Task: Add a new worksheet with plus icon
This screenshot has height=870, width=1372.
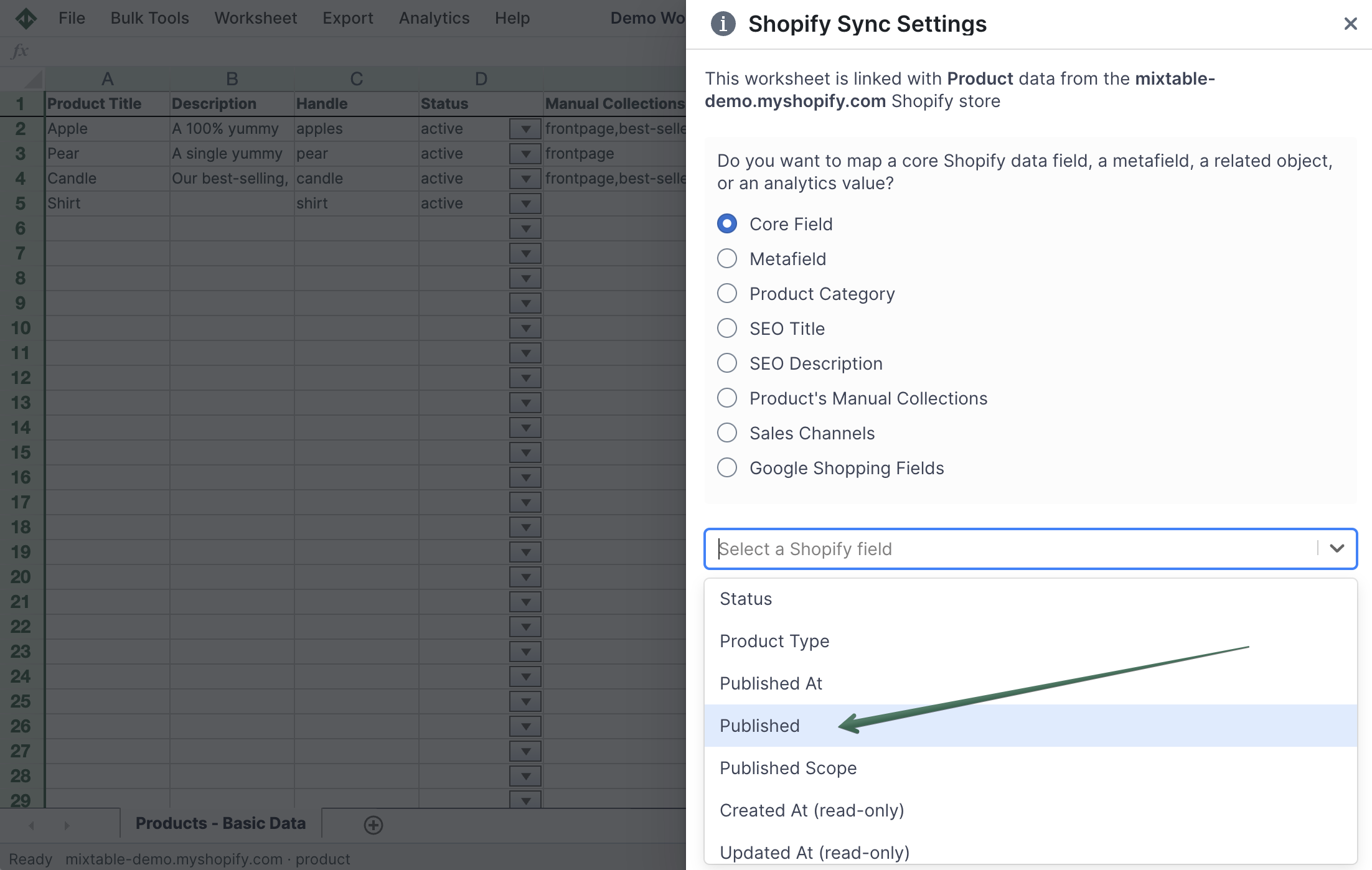Action: (x=373, y=825)
